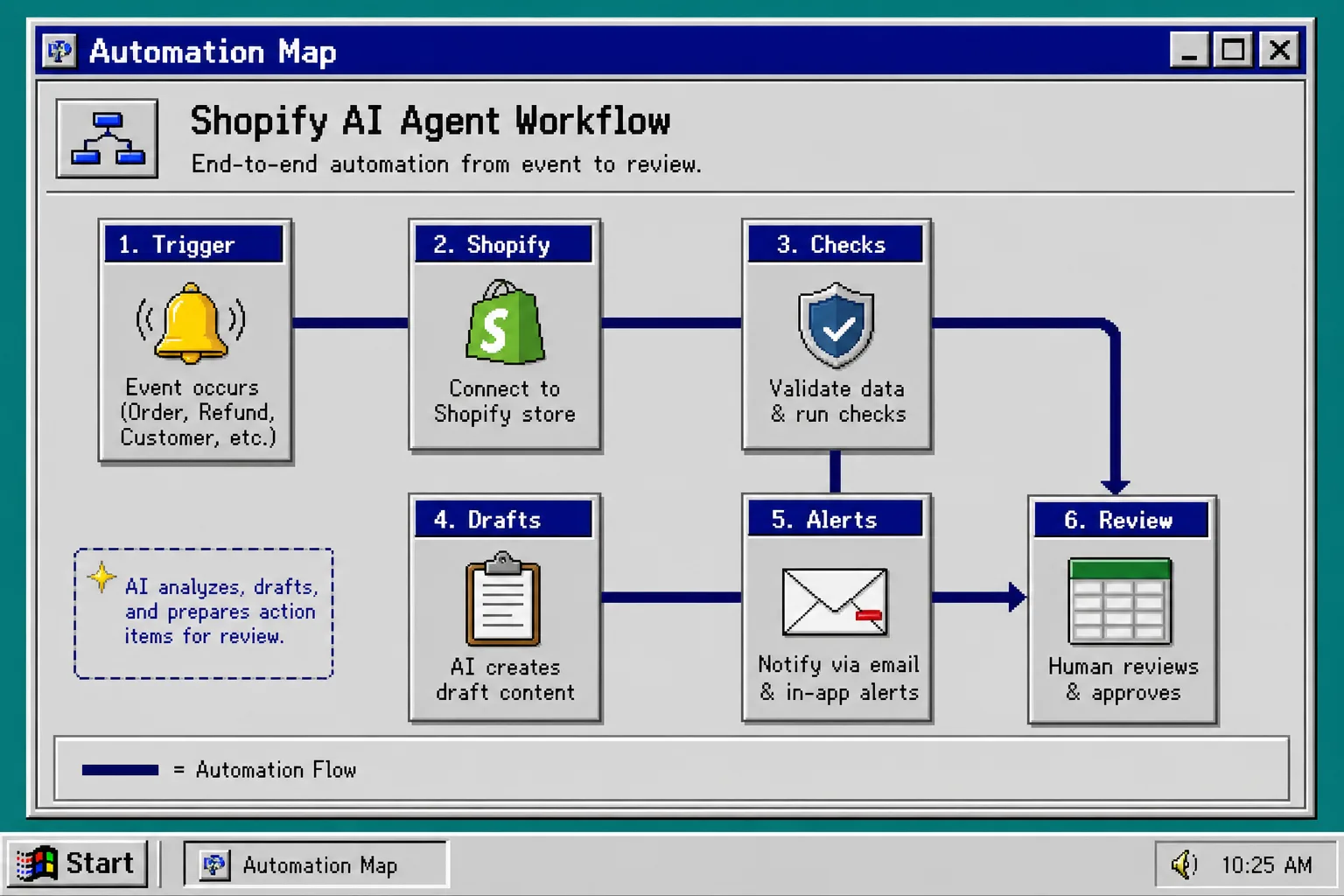Click the yellow bell Trigger icon
Screen dimensions: 1344x896
click(191, 322)
